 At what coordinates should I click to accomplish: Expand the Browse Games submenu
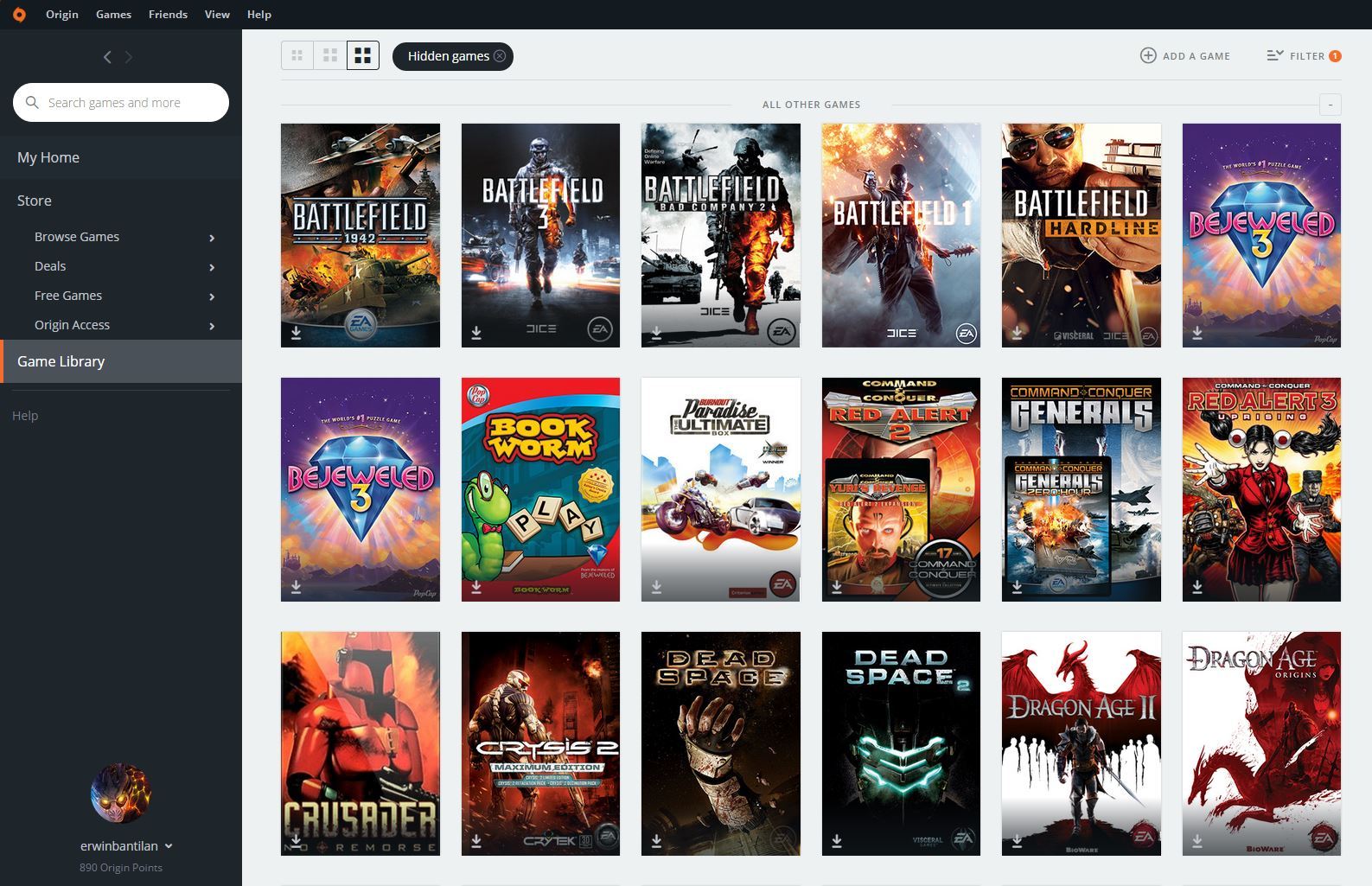212,238
